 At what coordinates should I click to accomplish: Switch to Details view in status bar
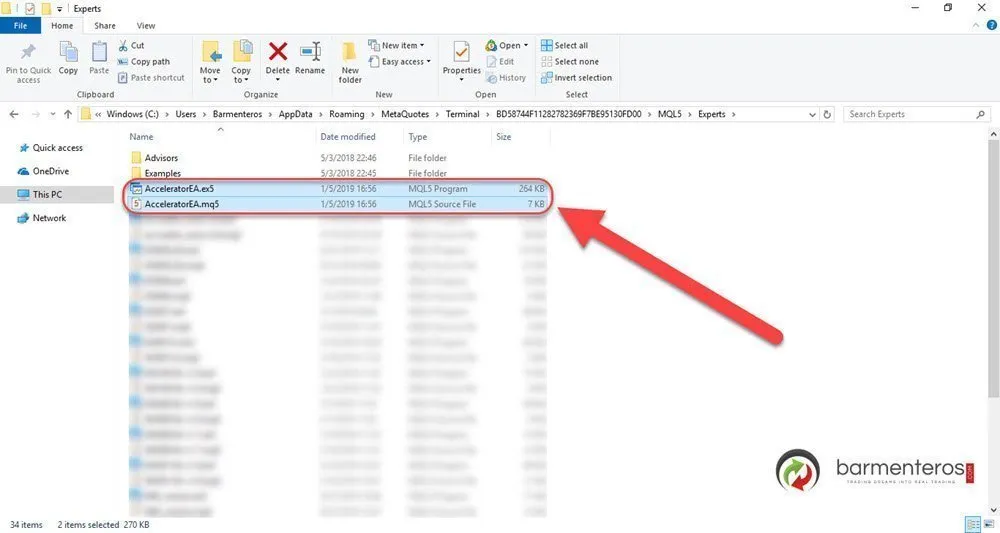972,524
